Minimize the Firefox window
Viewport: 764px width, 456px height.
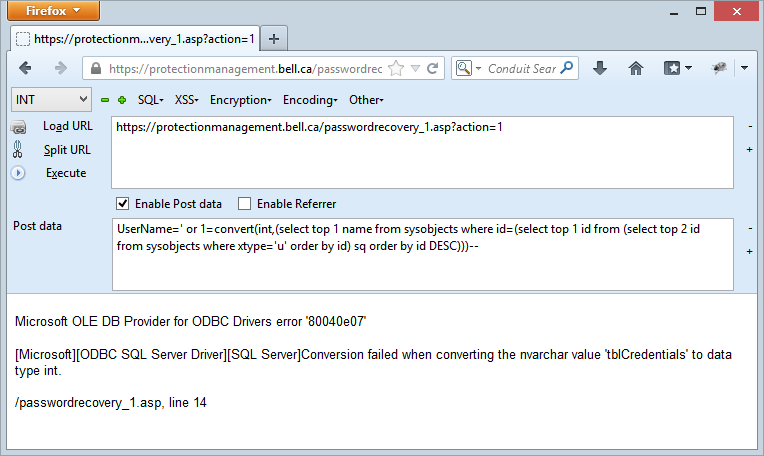tap(674, 12)
